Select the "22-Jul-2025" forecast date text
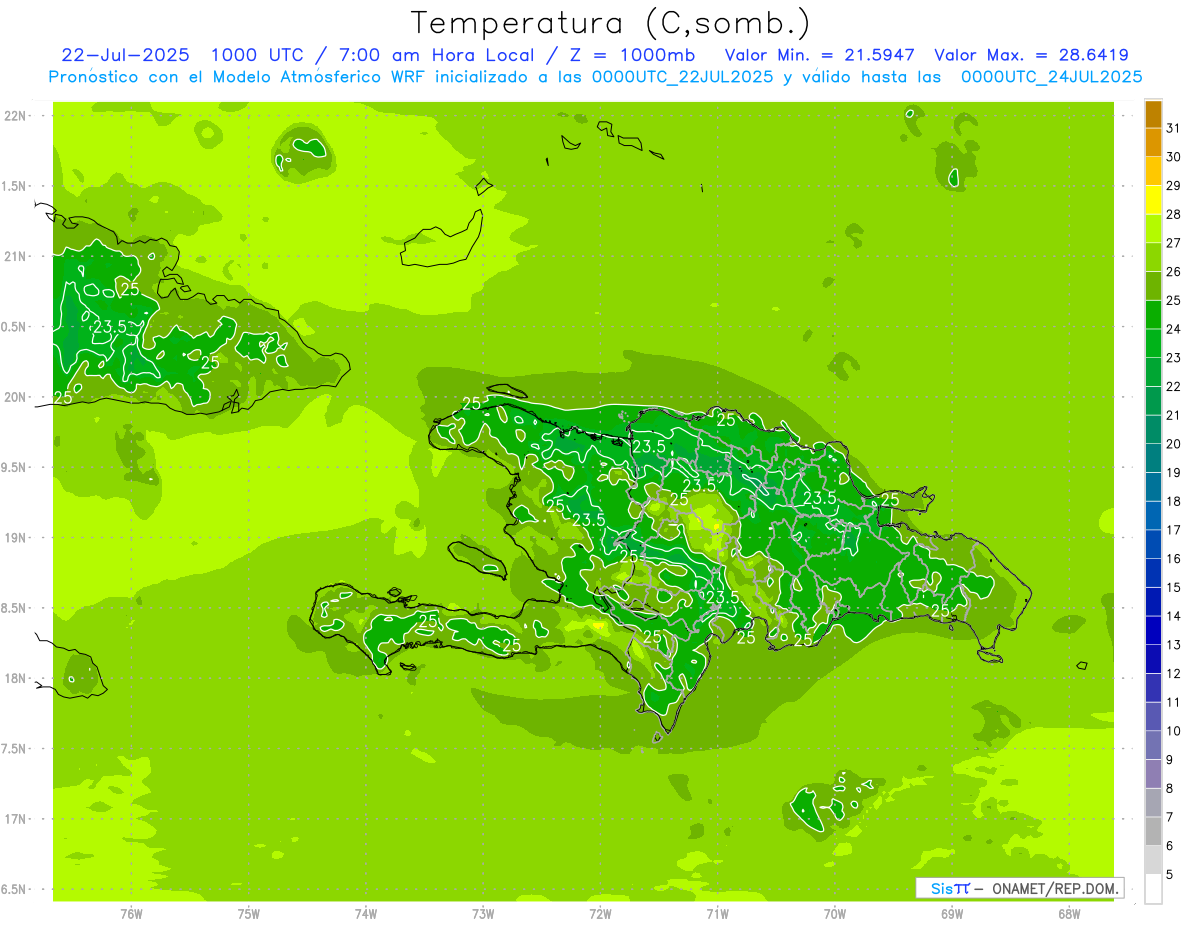Image resolution: width=1200 pixels, height=927 pixels. (x=125, y=55)
